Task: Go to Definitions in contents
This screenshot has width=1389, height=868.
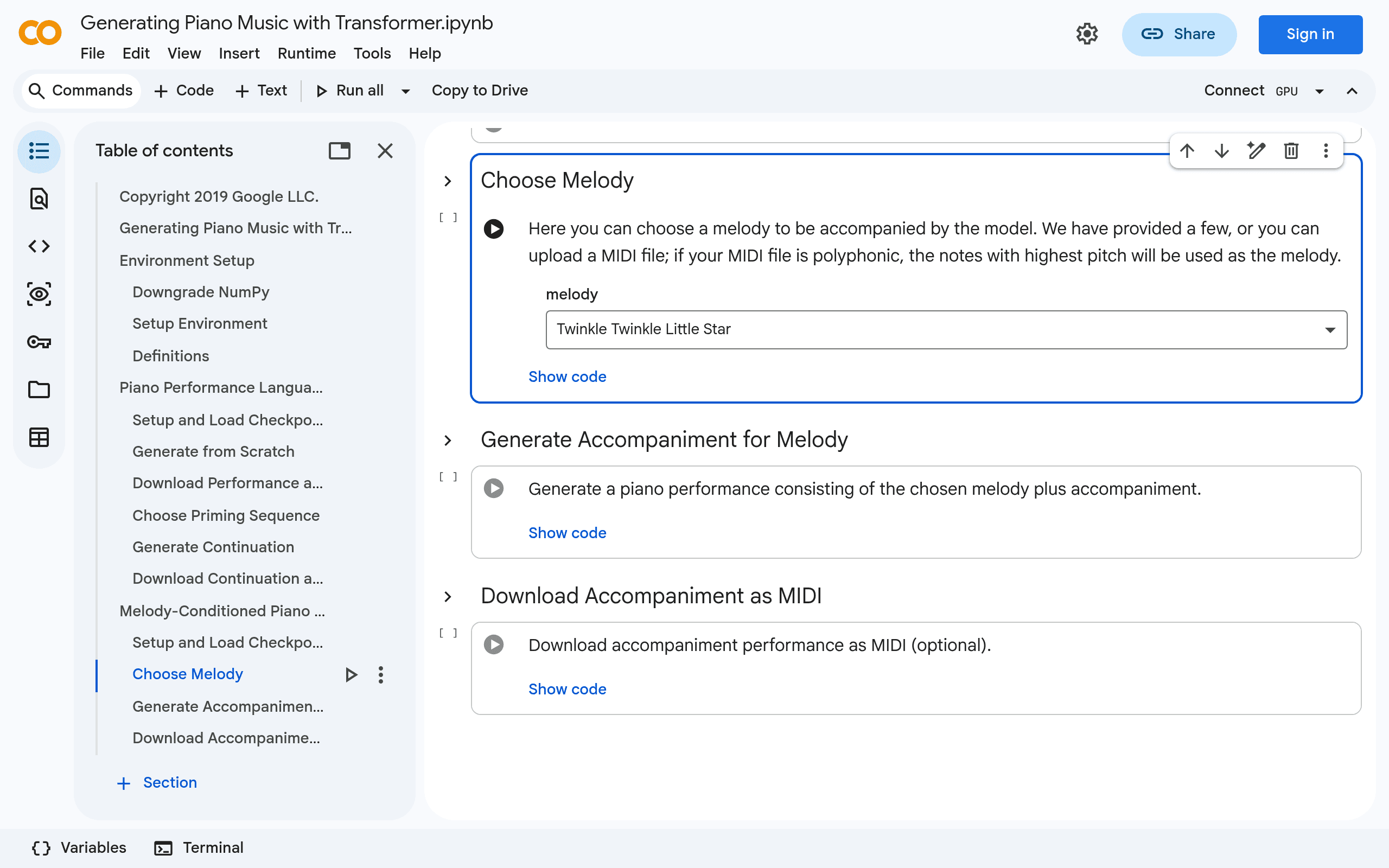Action: pyautogui.click(x=170, y=356)
